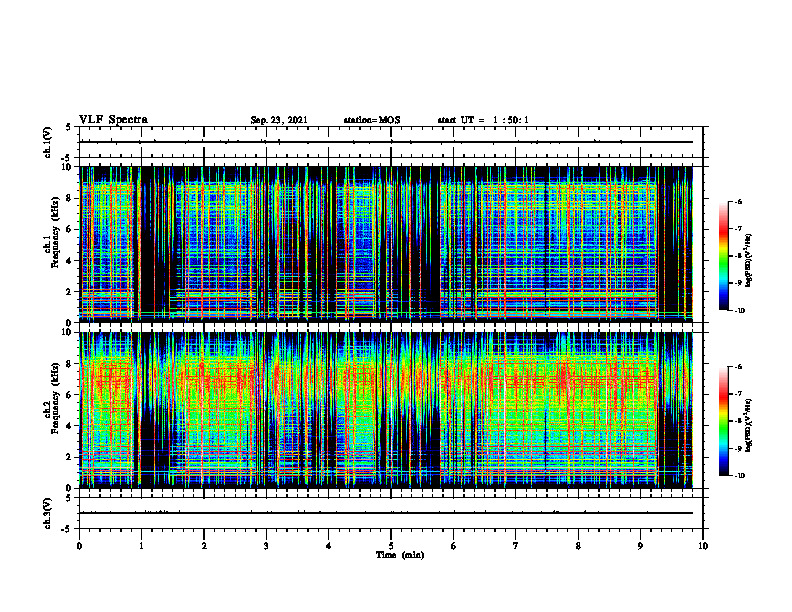Click the "ch.3(V)" axis label
Screen dimensions: 792x612
click(x=47, y=513)
